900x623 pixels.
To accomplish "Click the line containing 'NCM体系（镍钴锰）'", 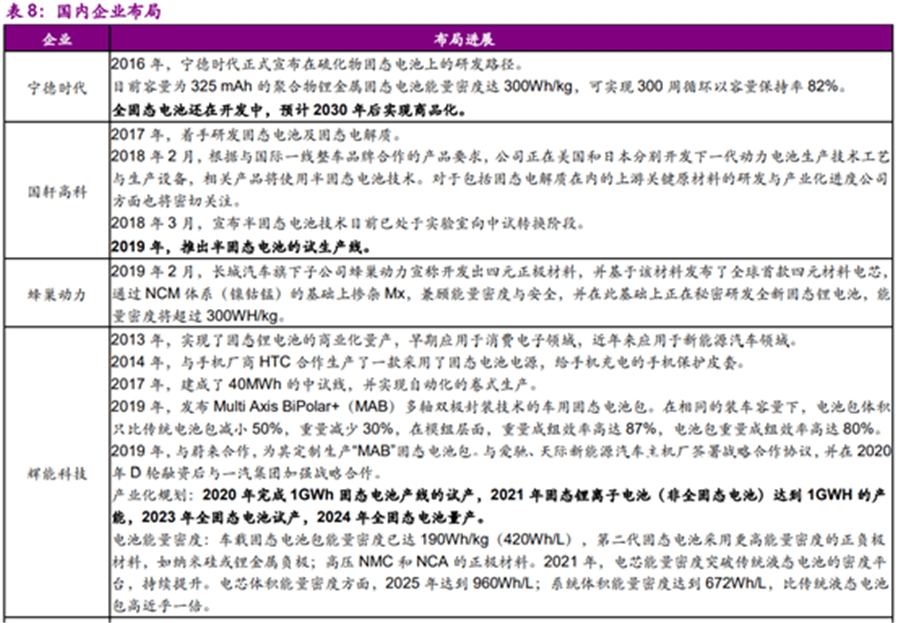I will tap(500, 293).
